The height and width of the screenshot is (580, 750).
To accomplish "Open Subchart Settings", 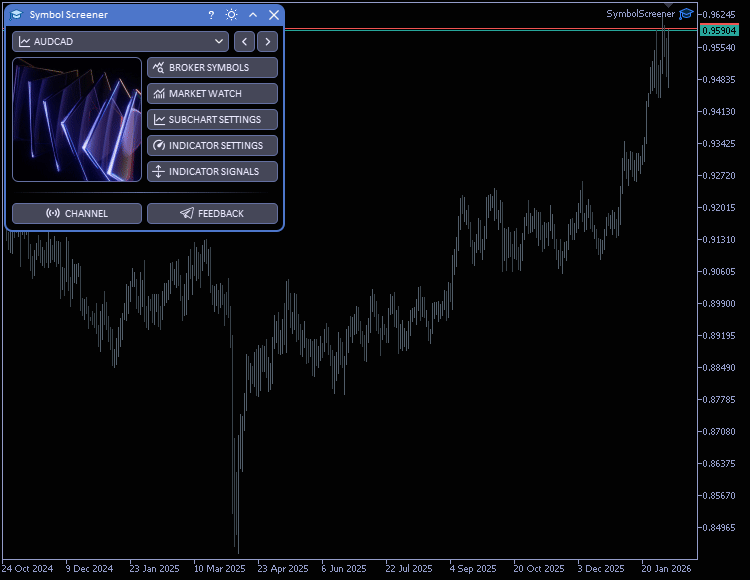I will (x=212, y=120).
